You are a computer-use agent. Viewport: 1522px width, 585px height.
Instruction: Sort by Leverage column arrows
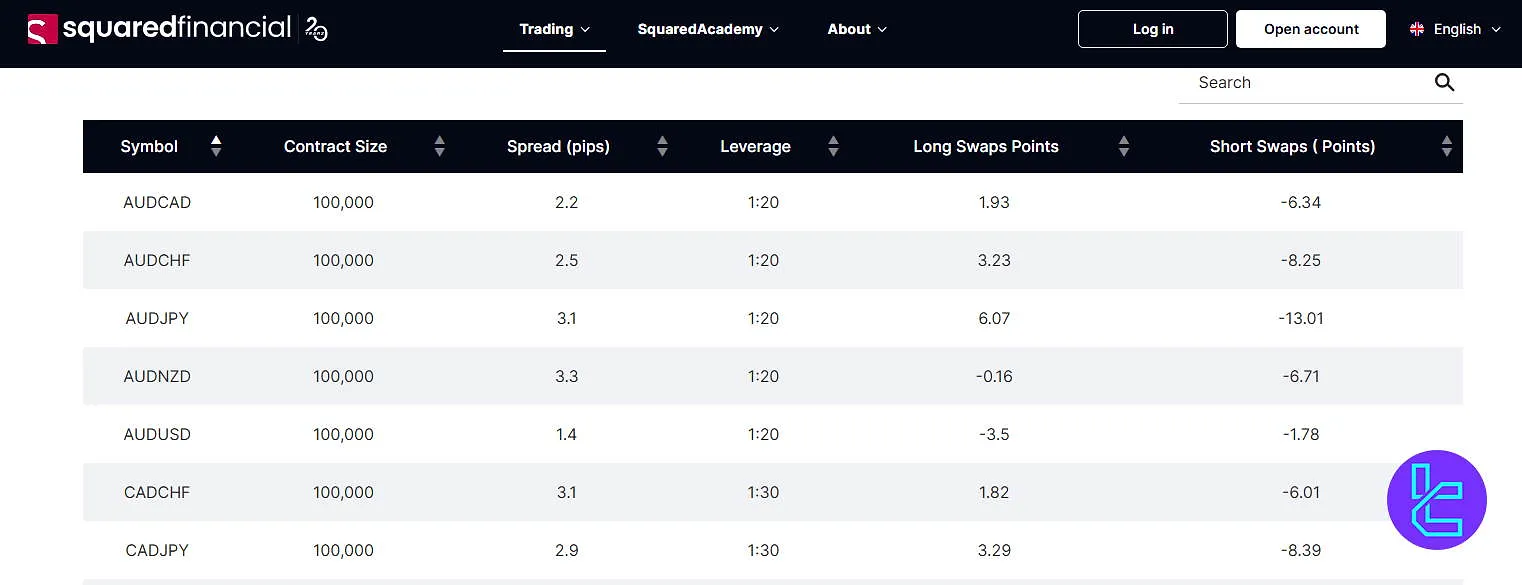(x=833, y=147)
